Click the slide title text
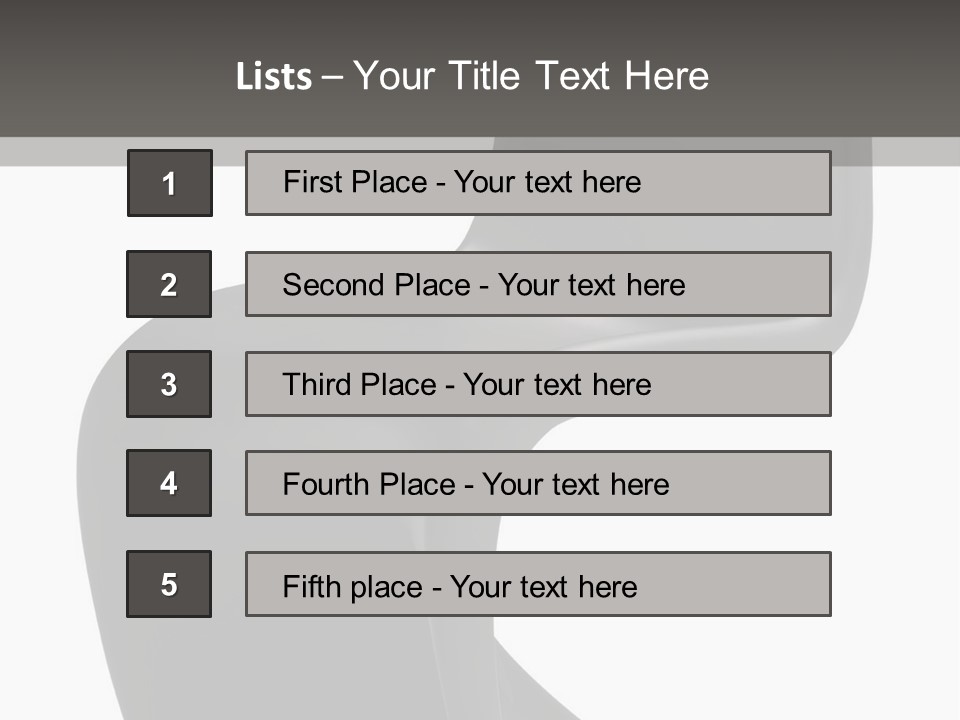The image size is (960, 720). tap(472, 76)
